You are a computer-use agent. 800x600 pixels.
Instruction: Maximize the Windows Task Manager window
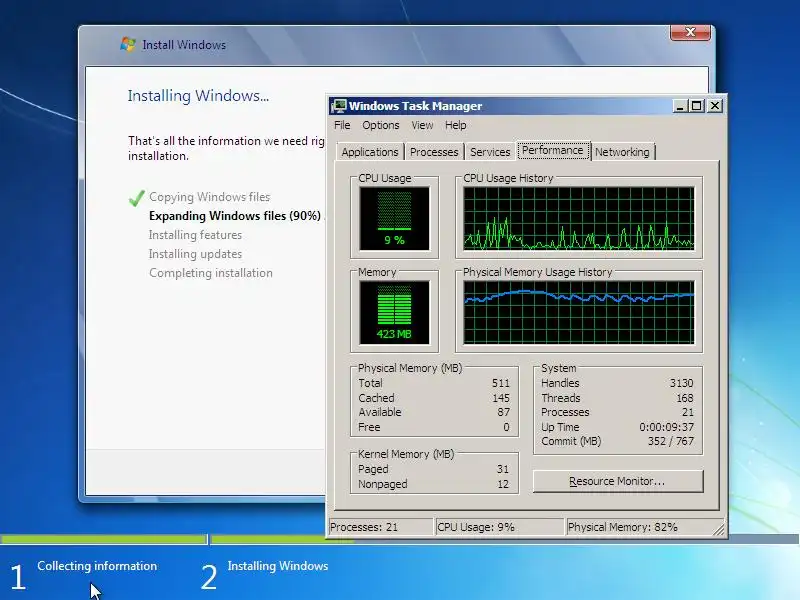pos(696,106)
